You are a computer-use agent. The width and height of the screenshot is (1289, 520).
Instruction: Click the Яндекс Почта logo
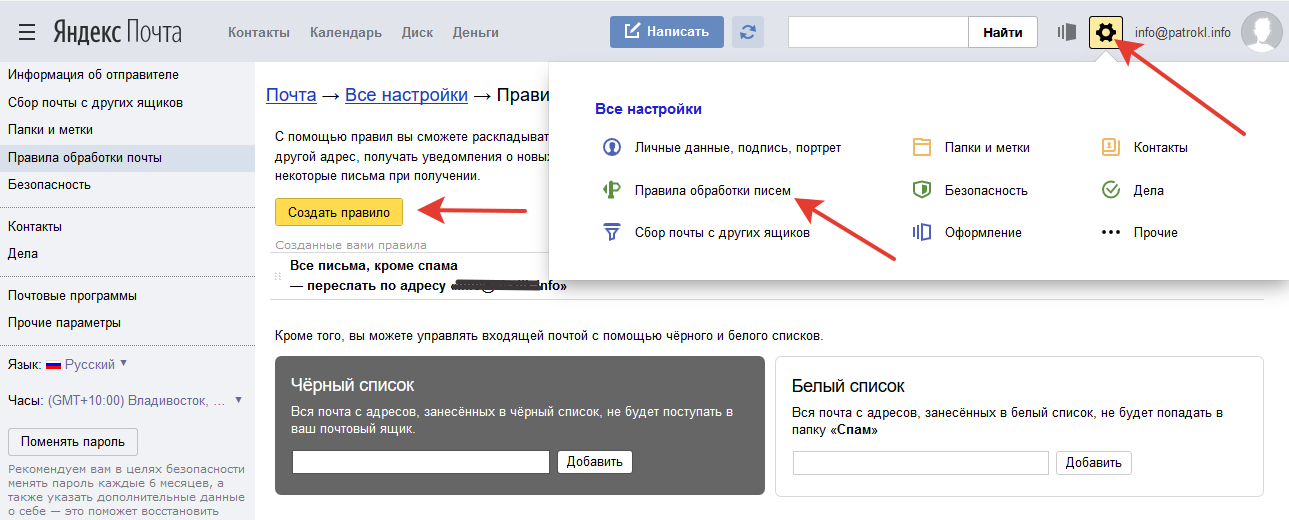click(117, 32)
